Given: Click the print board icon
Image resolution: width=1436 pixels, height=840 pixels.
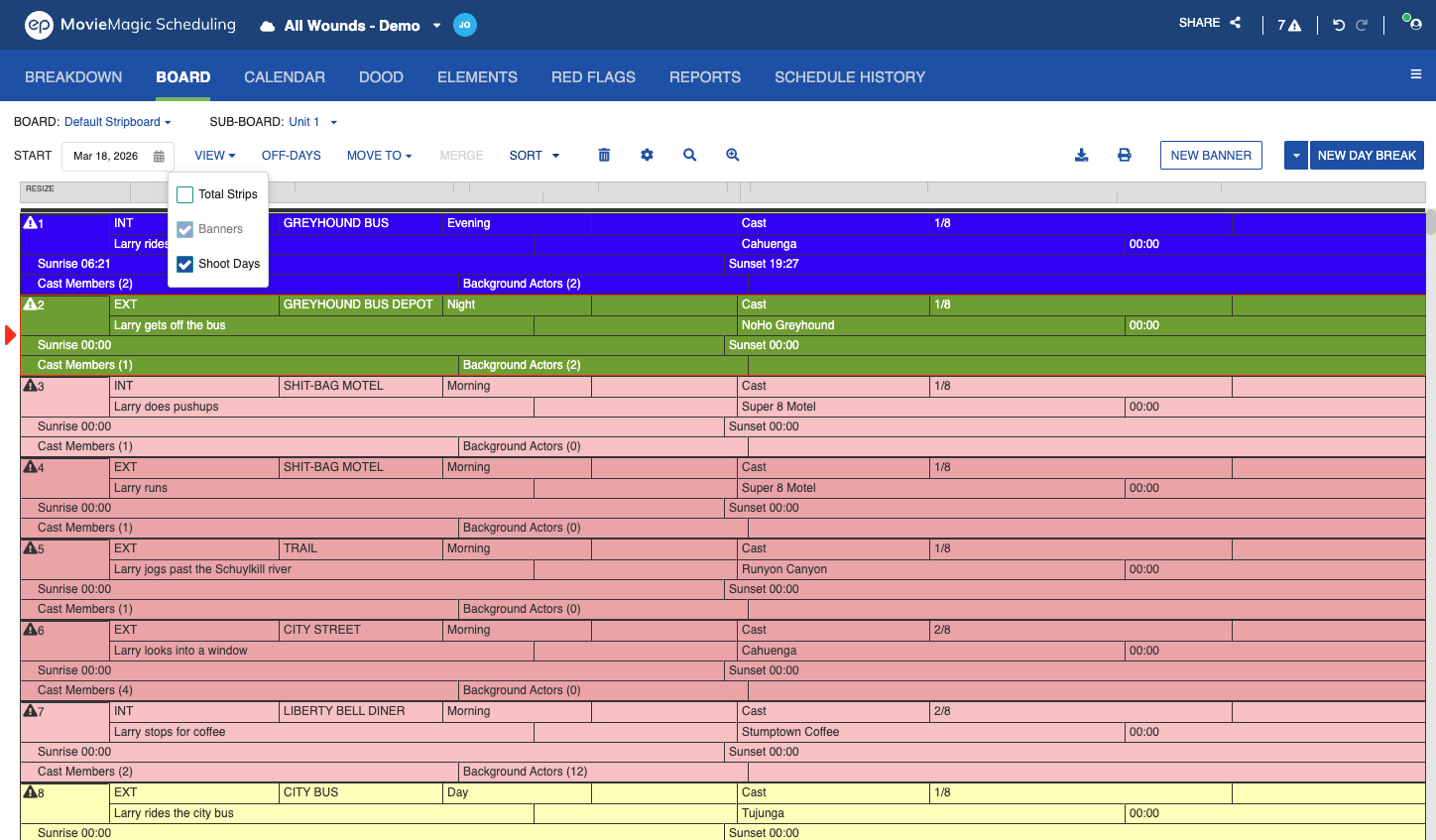Looking at the screenshot, I should pos(1125,155).
